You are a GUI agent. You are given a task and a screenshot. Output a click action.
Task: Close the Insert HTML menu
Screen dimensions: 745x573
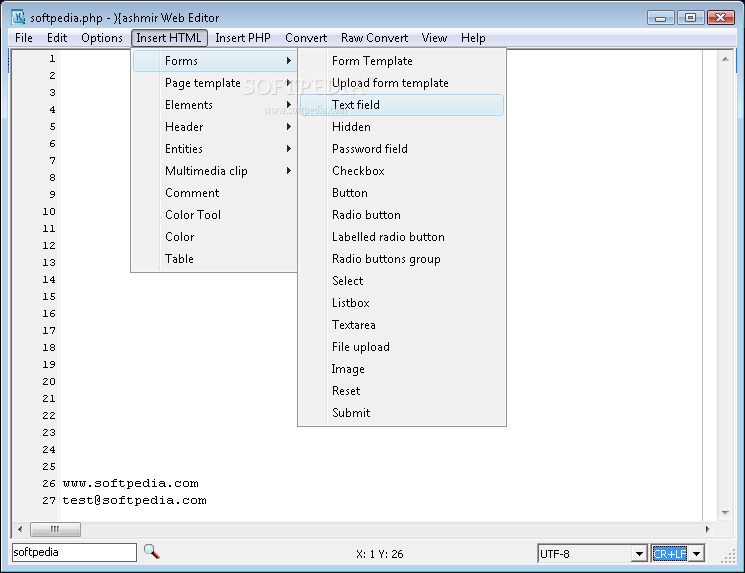(169, 38)
